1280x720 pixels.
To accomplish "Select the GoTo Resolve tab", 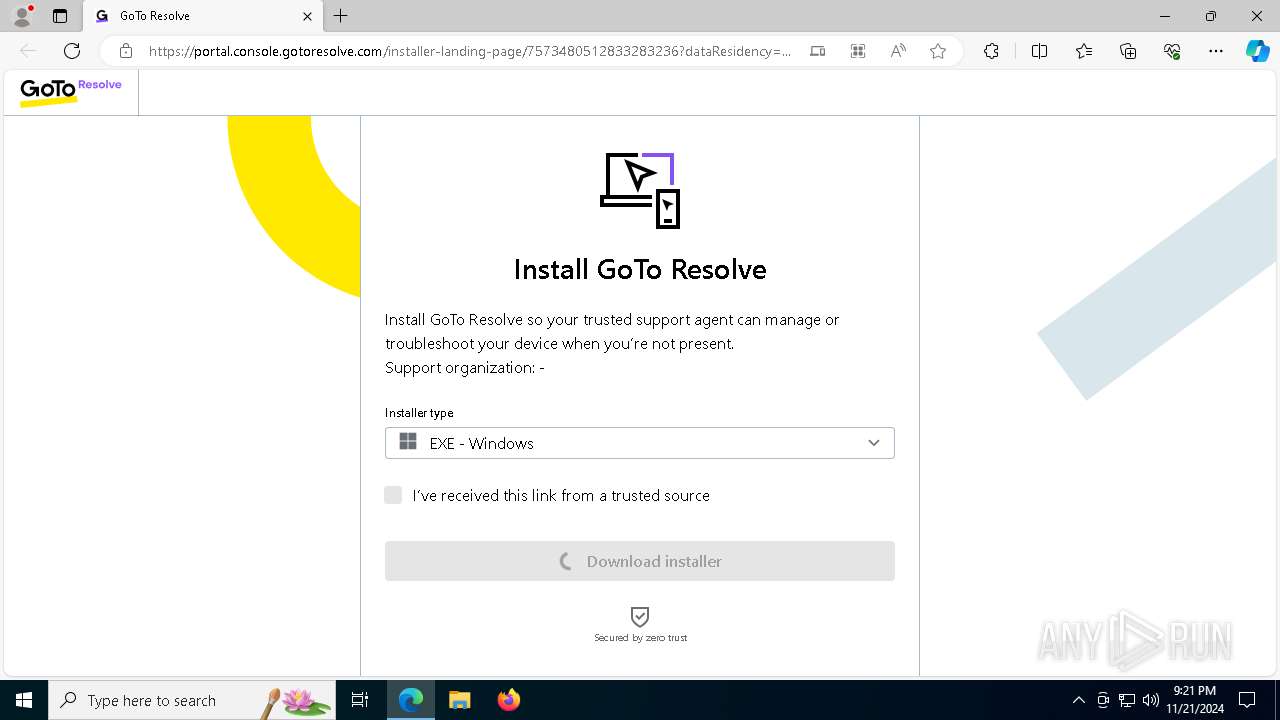I will tap(205, 16).
